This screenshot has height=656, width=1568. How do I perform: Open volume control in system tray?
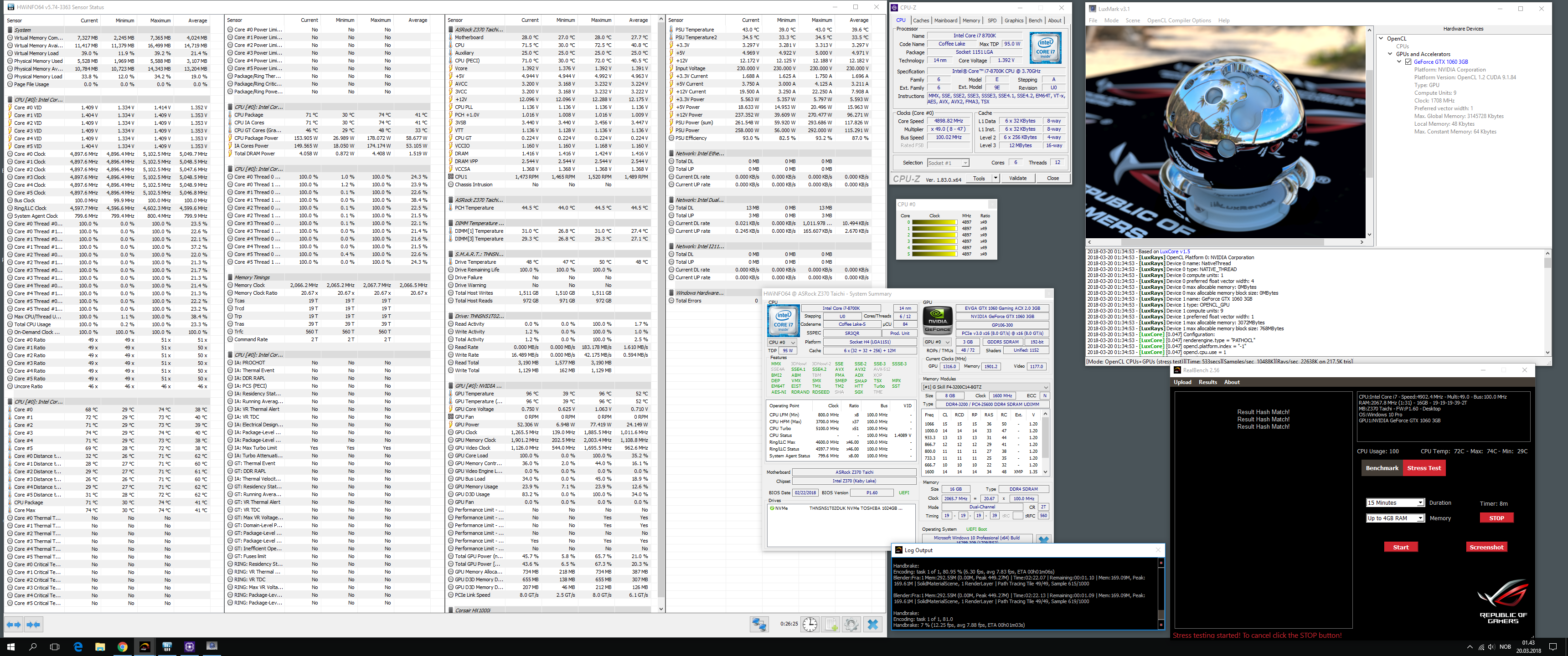click(x=1492, y=647)
